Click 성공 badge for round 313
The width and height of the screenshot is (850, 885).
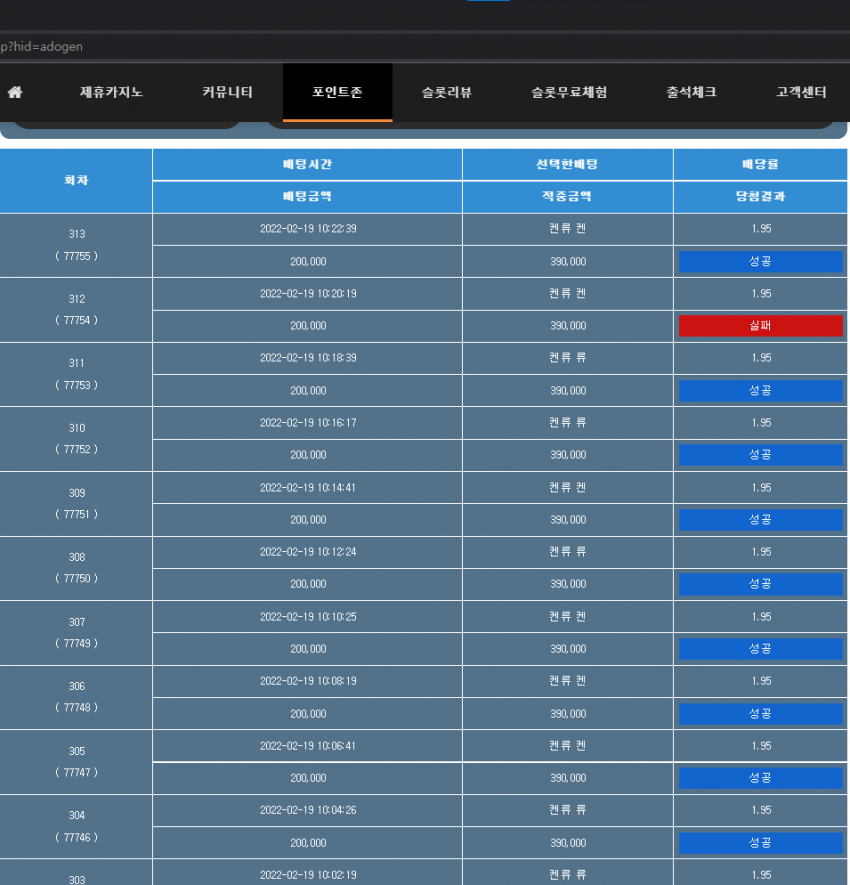[760, 261]
